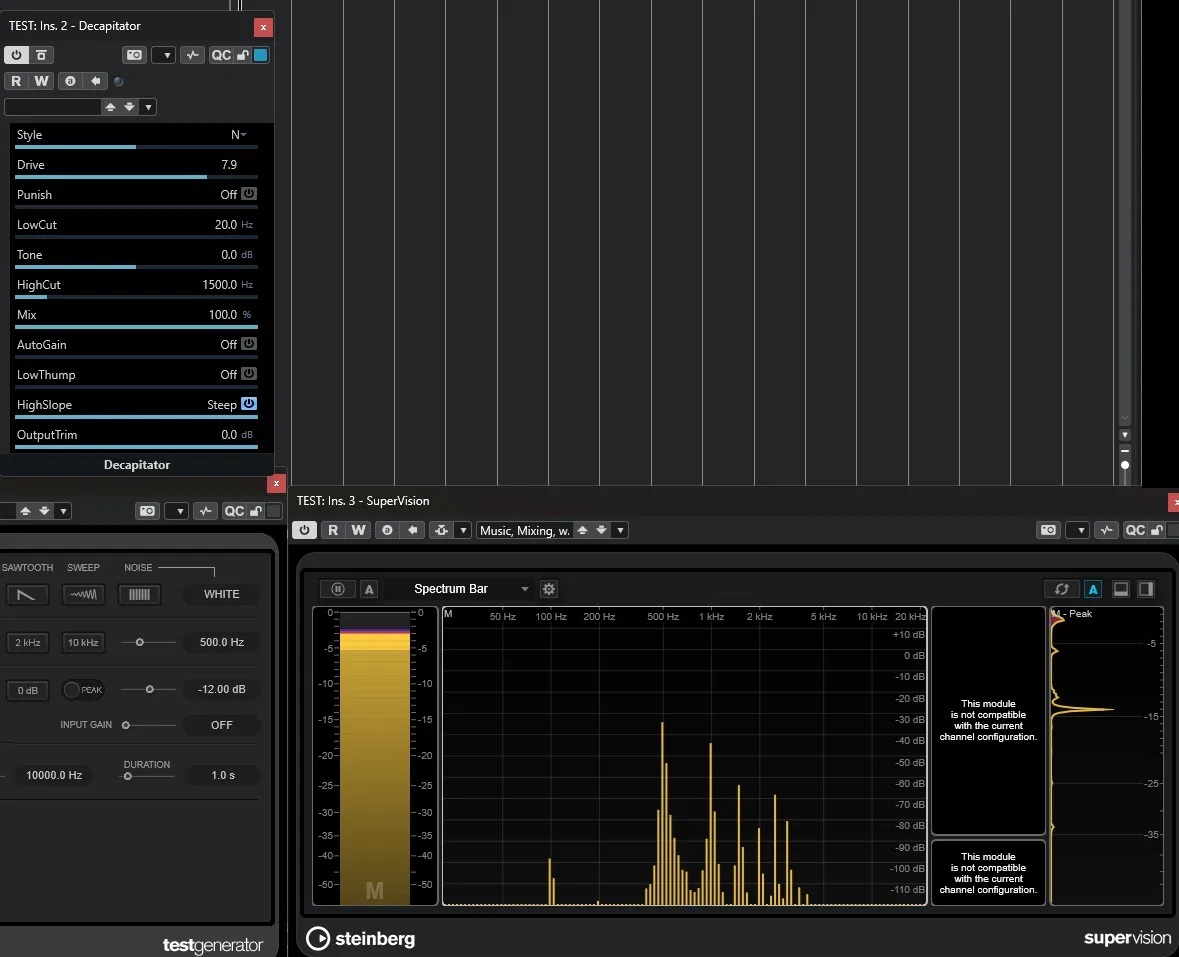The width and height of the screenshot is (1179, 957).
Task: Click 'Music, Mixing, w.' preset name field
Action: (x=525, y=531)
